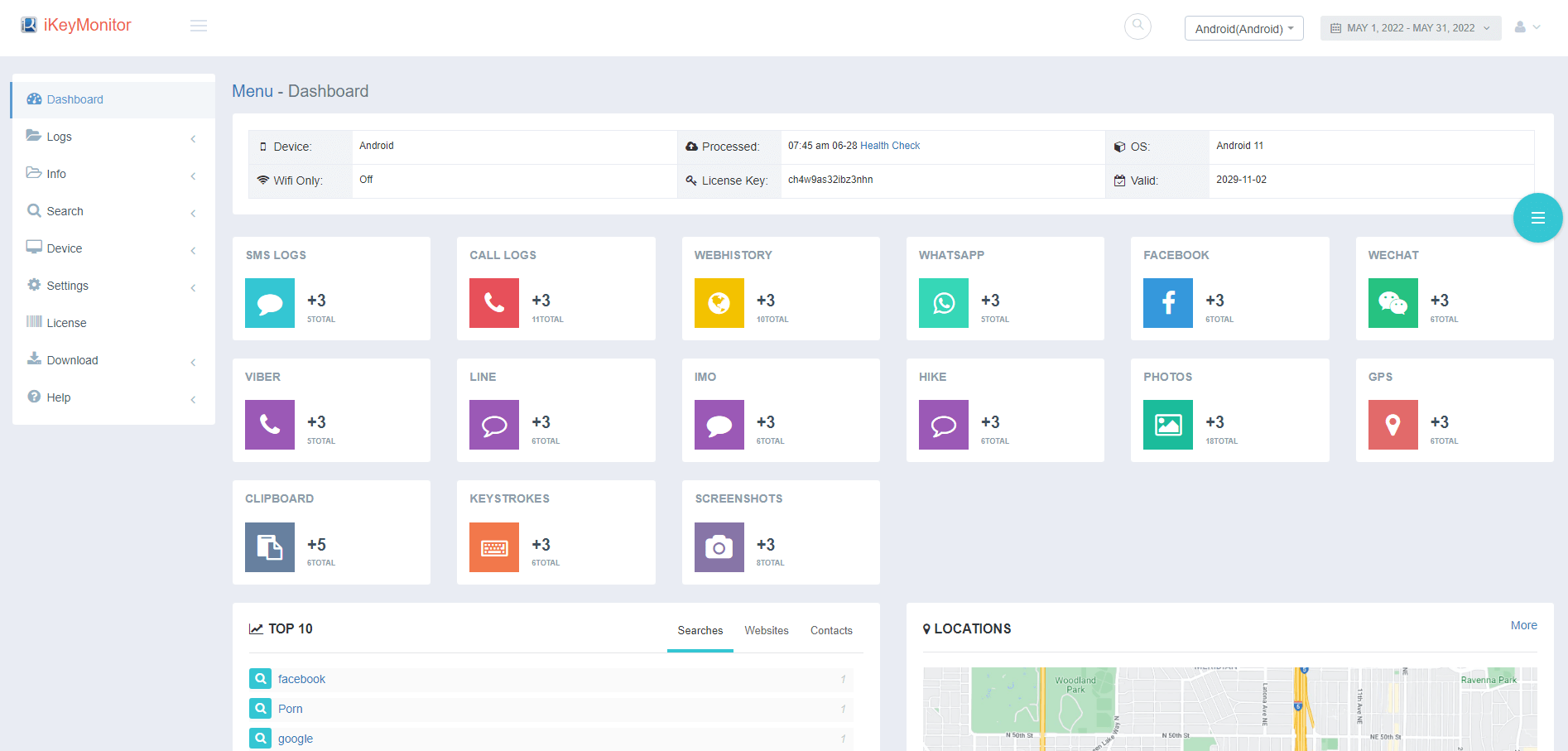
Task: Click the Valid date 2029-11-02
Action: pyautogui.click(x=1241, y=180)
